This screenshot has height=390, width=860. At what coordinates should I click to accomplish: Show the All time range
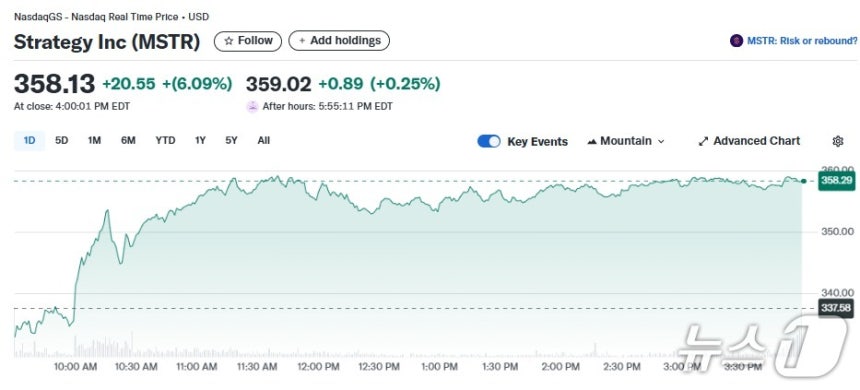264,140
